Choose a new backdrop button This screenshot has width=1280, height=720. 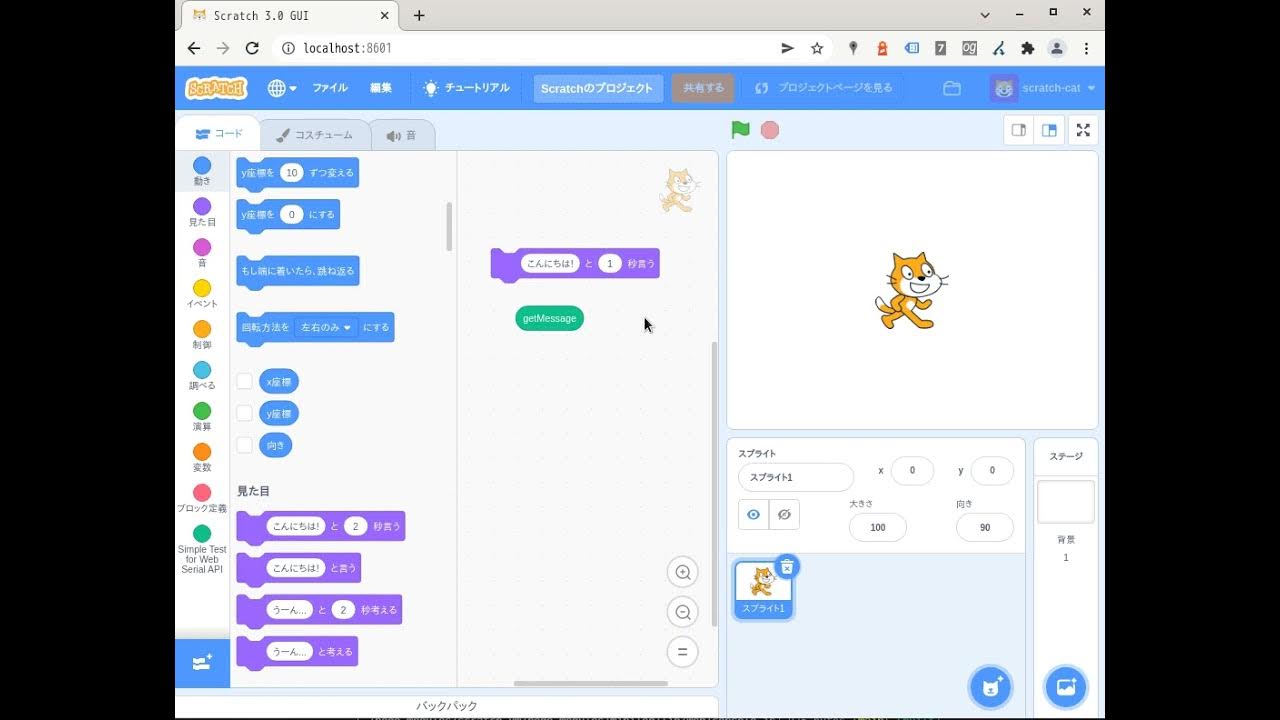pyautogui.click(x=1066, y=687)
